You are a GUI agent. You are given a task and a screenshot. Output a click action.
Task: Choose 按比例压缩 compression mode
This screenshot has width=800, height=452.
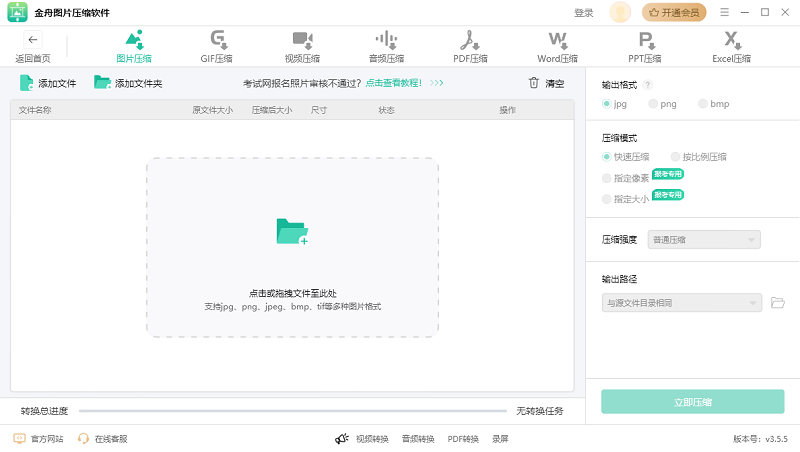[675, 157]
